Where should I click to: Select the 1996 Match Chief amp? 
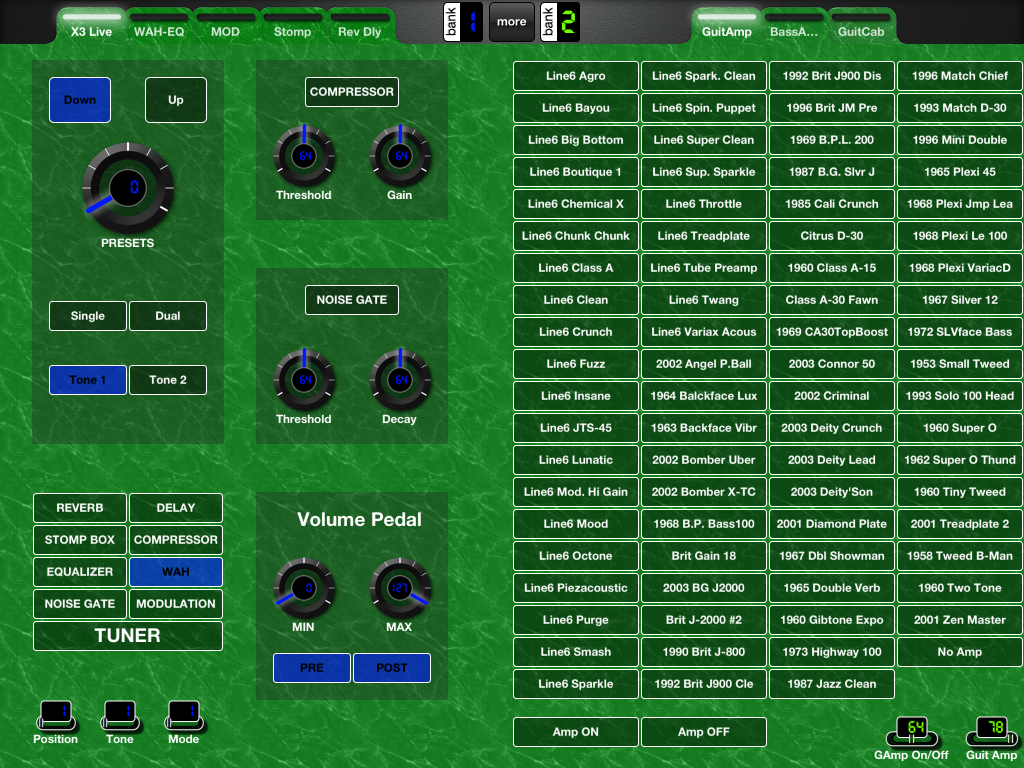[x=959, y=76]
